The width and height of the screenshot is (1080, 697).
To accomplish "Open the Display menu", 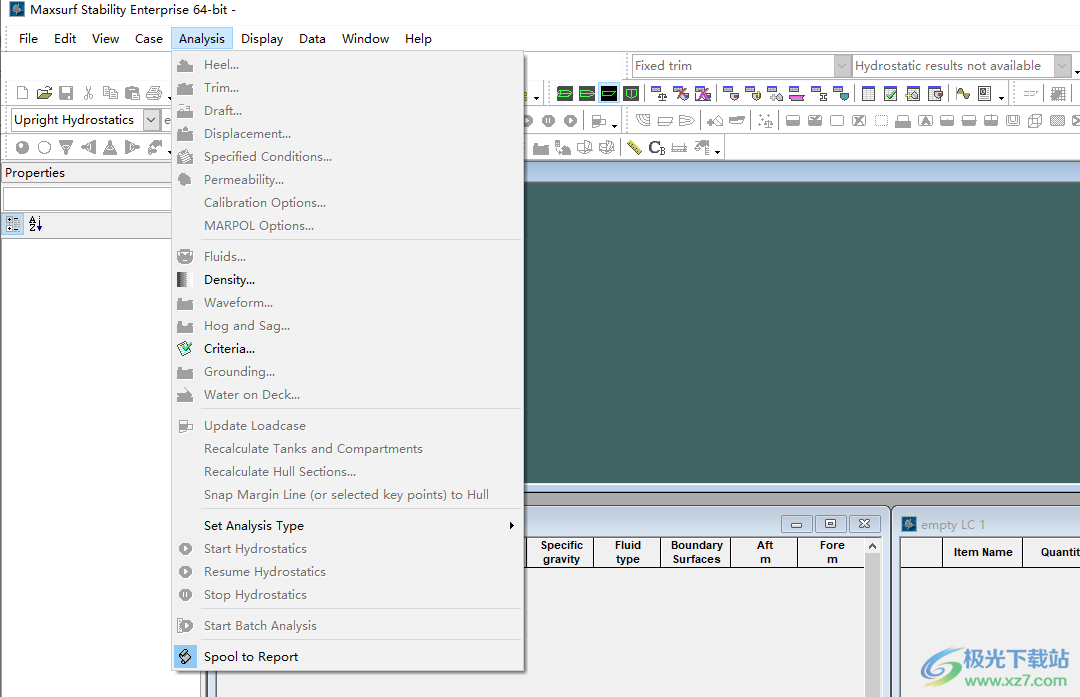I will click(x=262, y=39).
